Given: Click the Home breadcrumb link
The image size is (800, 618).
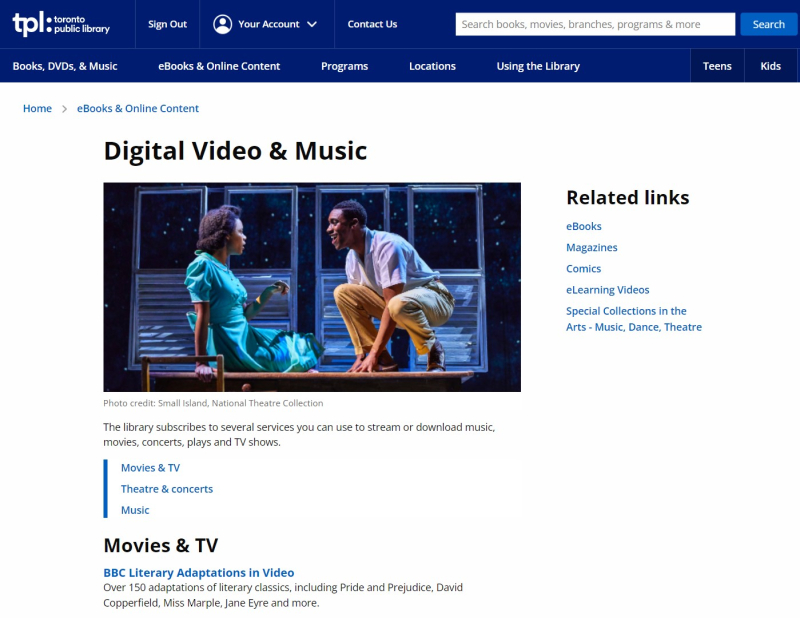Looking at the screenshot, I should point(37,108).
